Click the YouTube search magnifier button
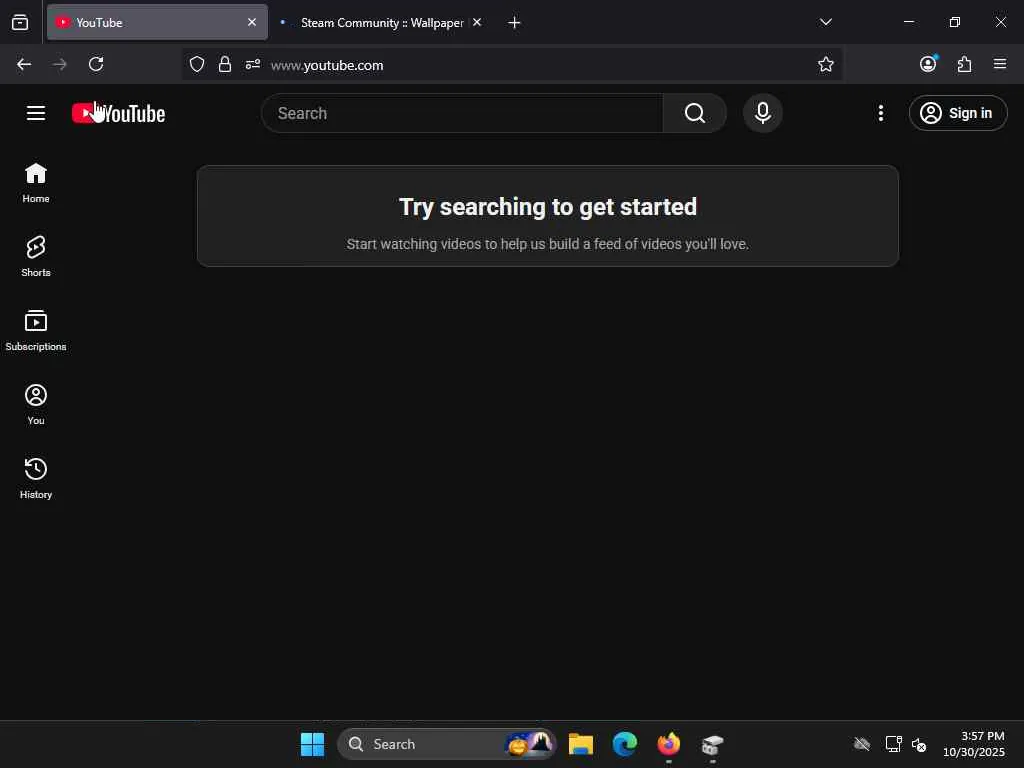Image resolution: width=1024 pixels, height=768 pixels. pyautogui.click(x=695, y=113)
